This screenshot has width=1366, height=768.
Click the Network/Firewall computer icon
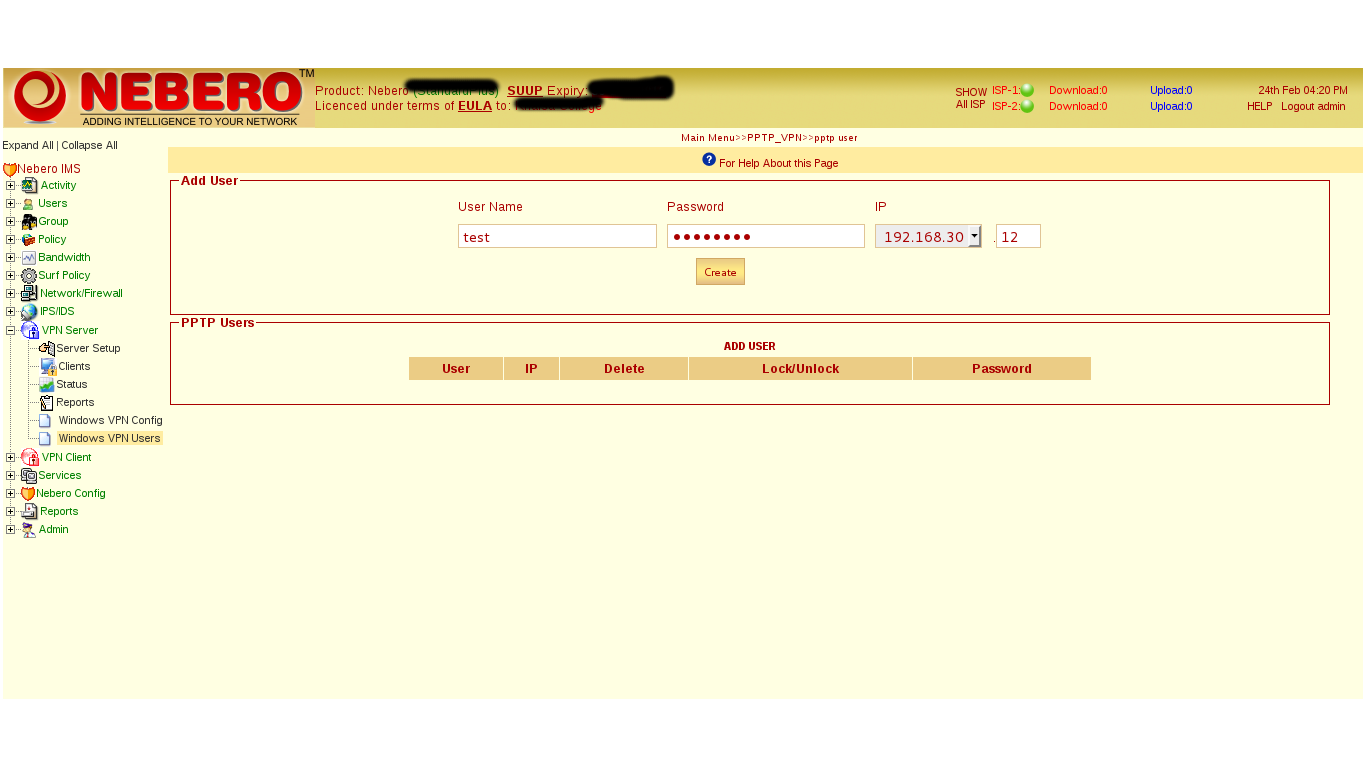[x=29, y=294]
